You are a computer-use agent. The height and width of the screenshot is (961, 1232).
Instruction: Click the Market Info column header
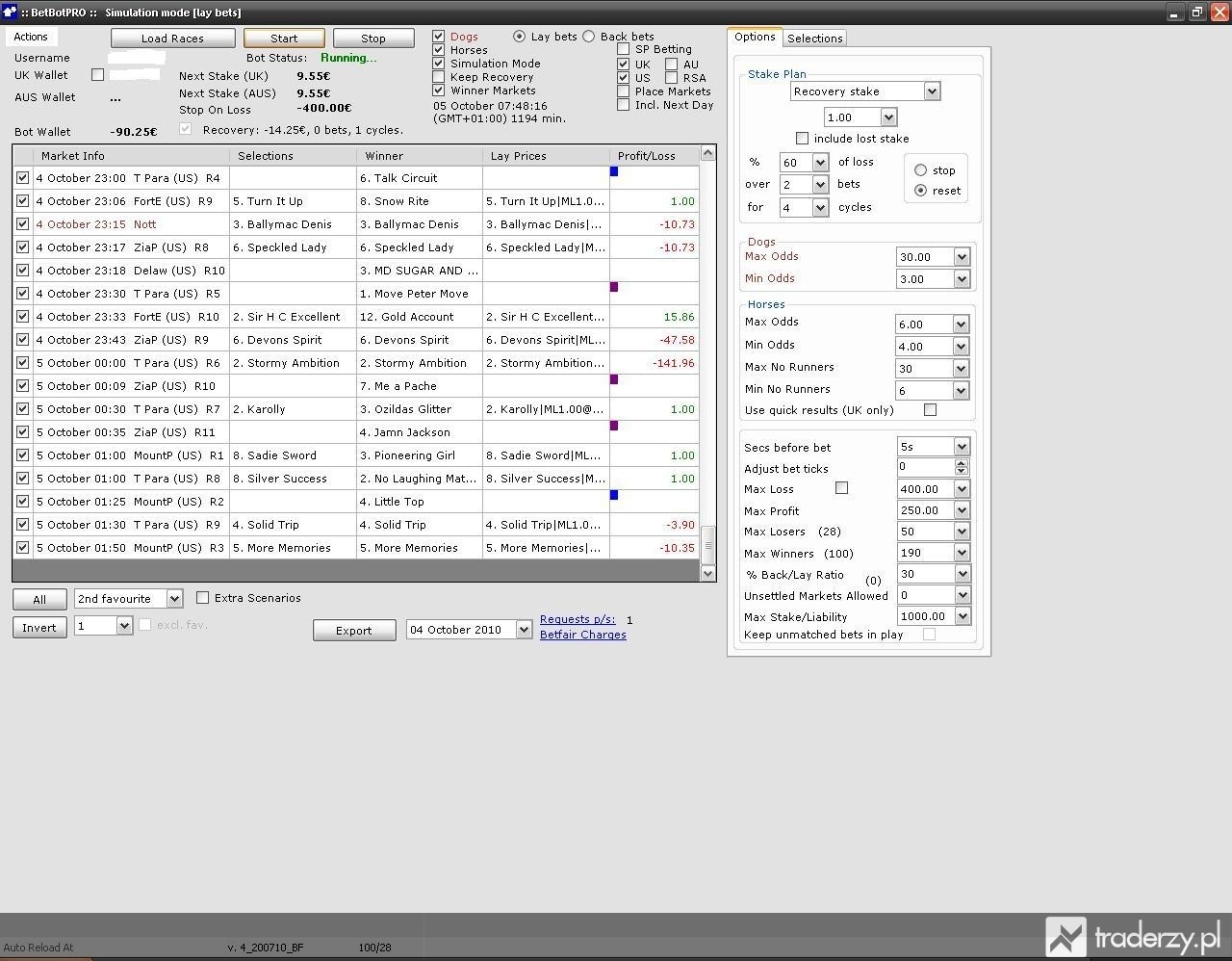coord(132,156)
